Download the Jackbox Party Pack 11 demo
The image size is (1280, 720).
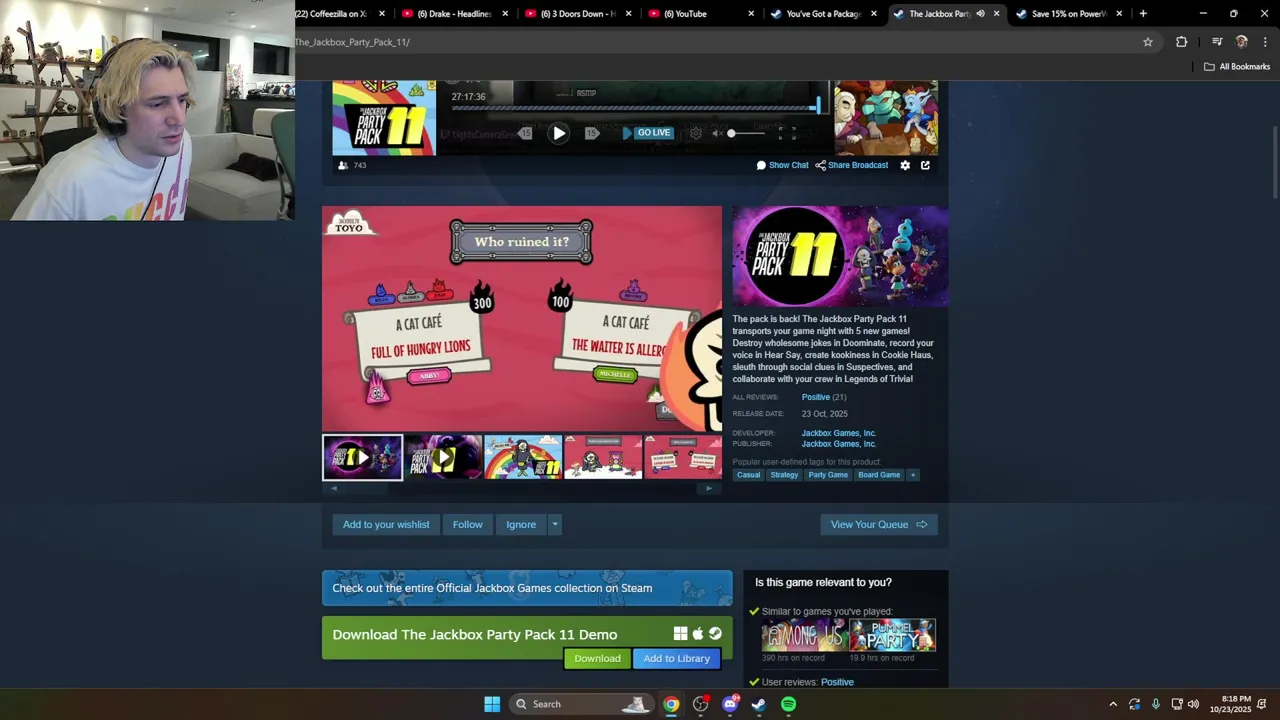click(x=597, y=658)
